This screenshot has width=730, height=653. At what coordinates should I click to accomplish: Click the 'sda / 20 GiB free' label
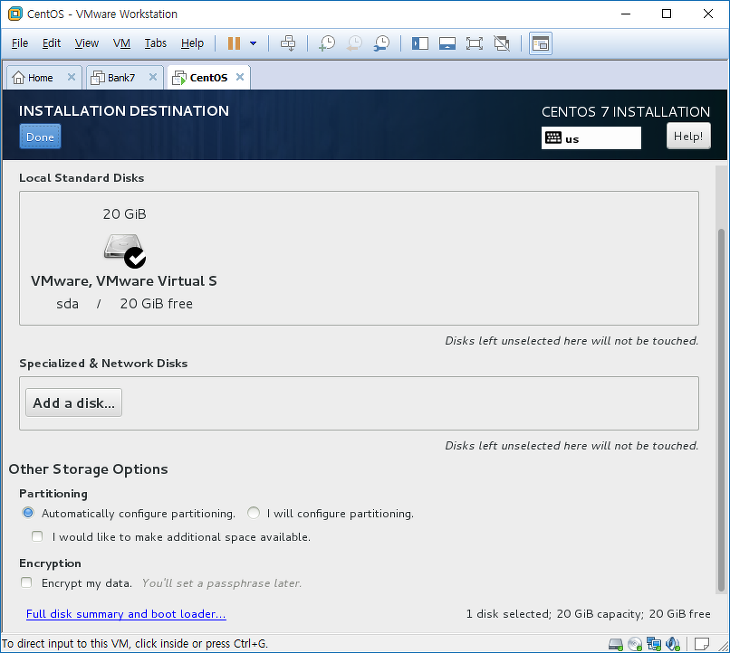point(124,303)
